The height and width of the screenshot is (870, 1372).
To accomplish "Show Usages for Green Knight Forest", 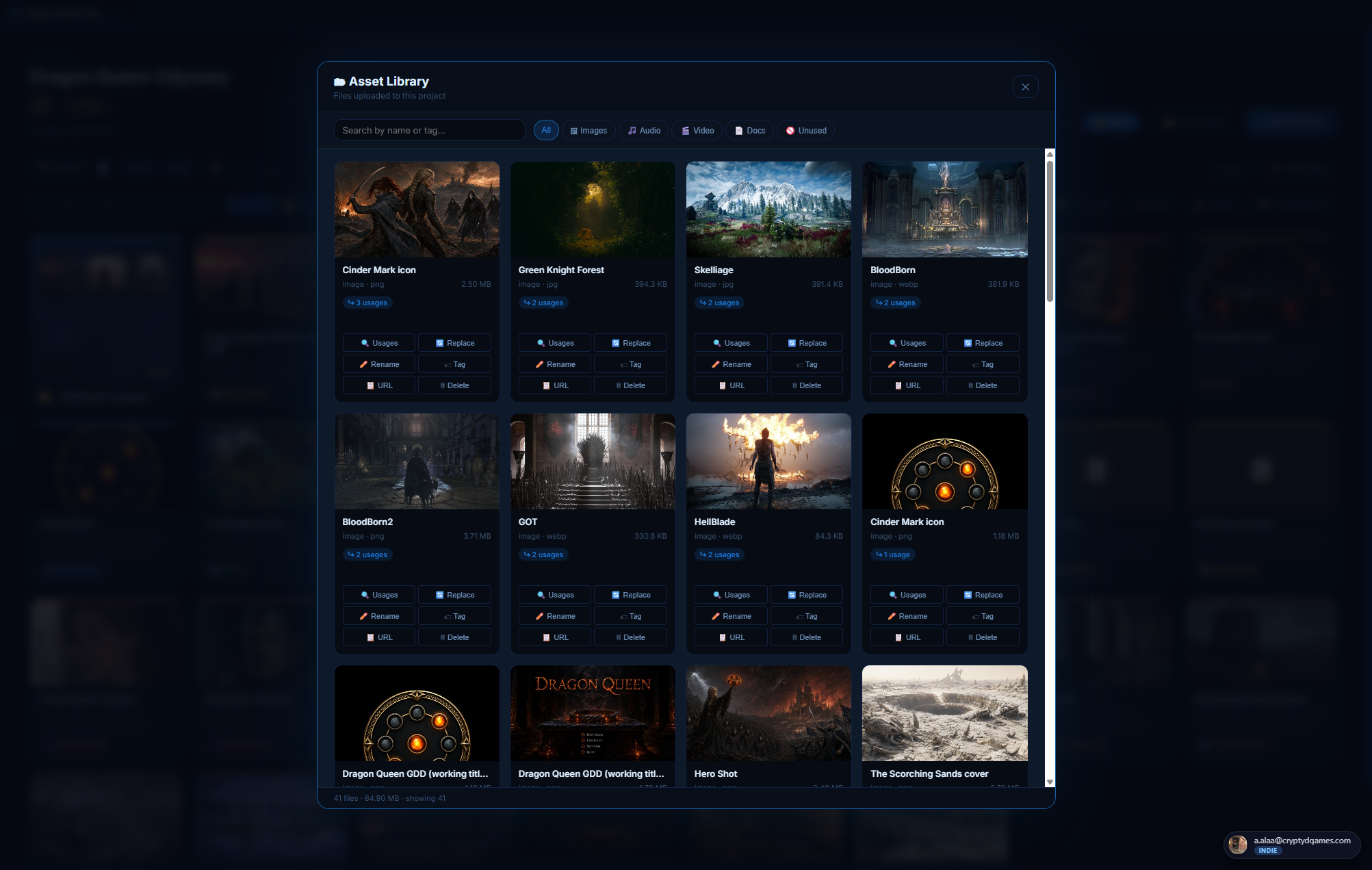I will tap(555, 343).
